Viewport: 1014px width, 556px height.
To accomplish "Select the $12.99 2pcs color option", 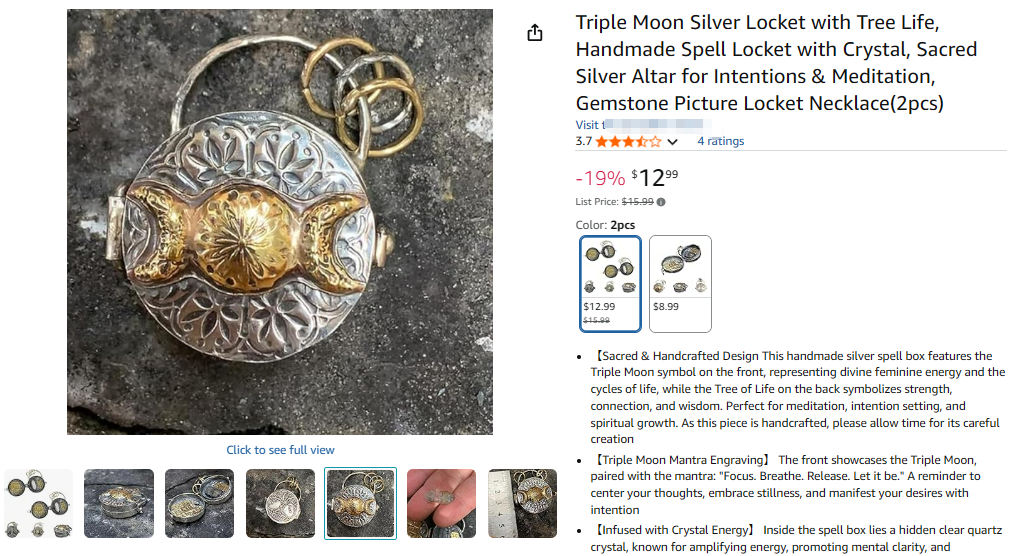I will click(610, 284).
